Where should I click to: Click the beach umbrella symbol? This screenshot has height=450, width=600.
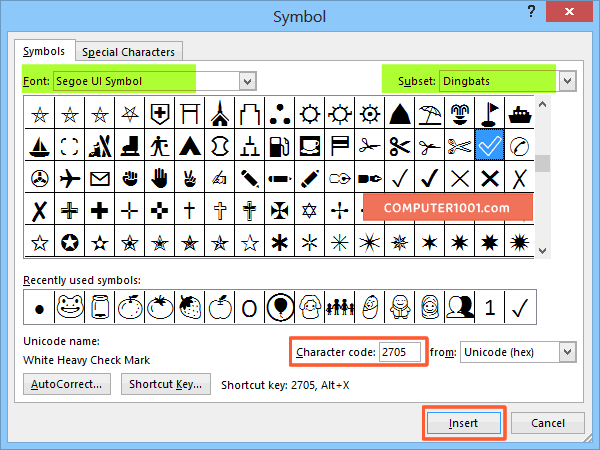[429, 114]
